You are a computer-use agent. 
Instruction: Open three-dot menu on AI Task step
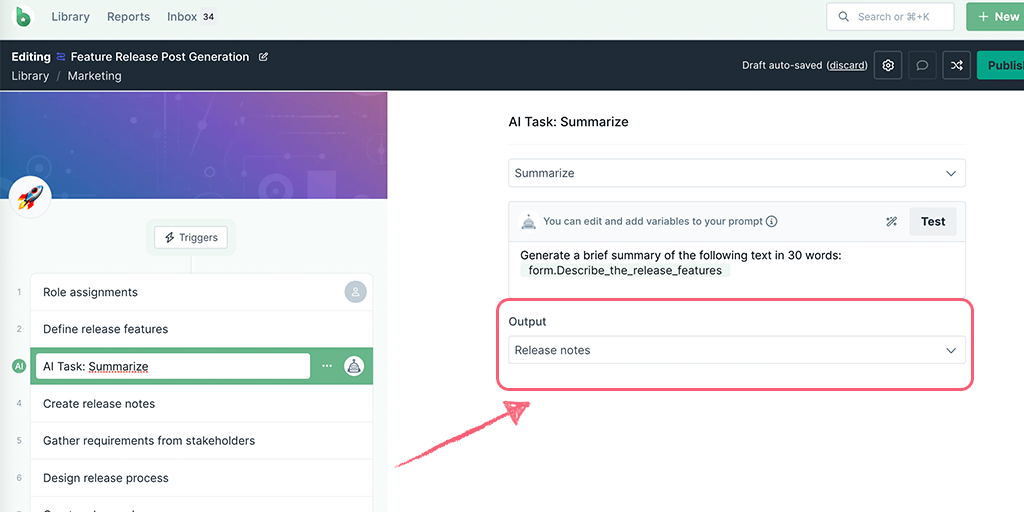click(327, 366)
